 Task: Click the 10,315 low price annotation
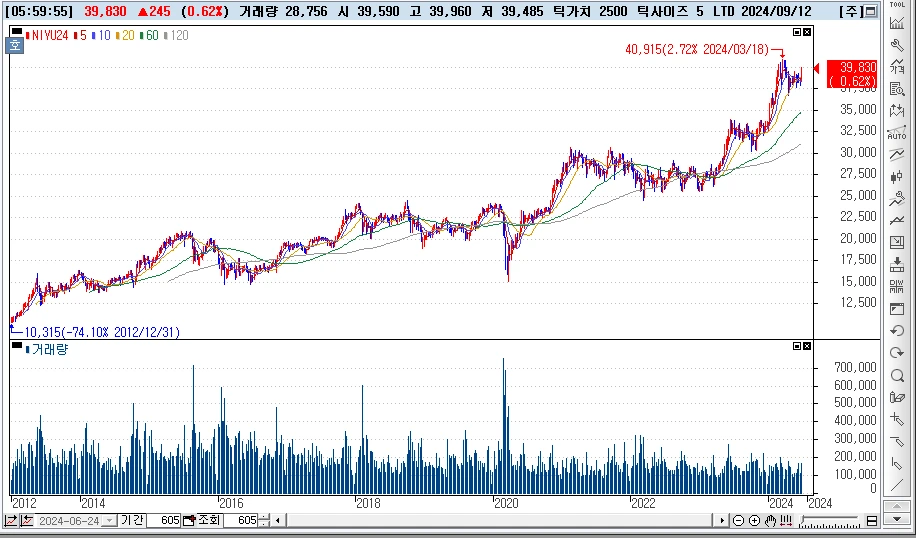[102, 332]
